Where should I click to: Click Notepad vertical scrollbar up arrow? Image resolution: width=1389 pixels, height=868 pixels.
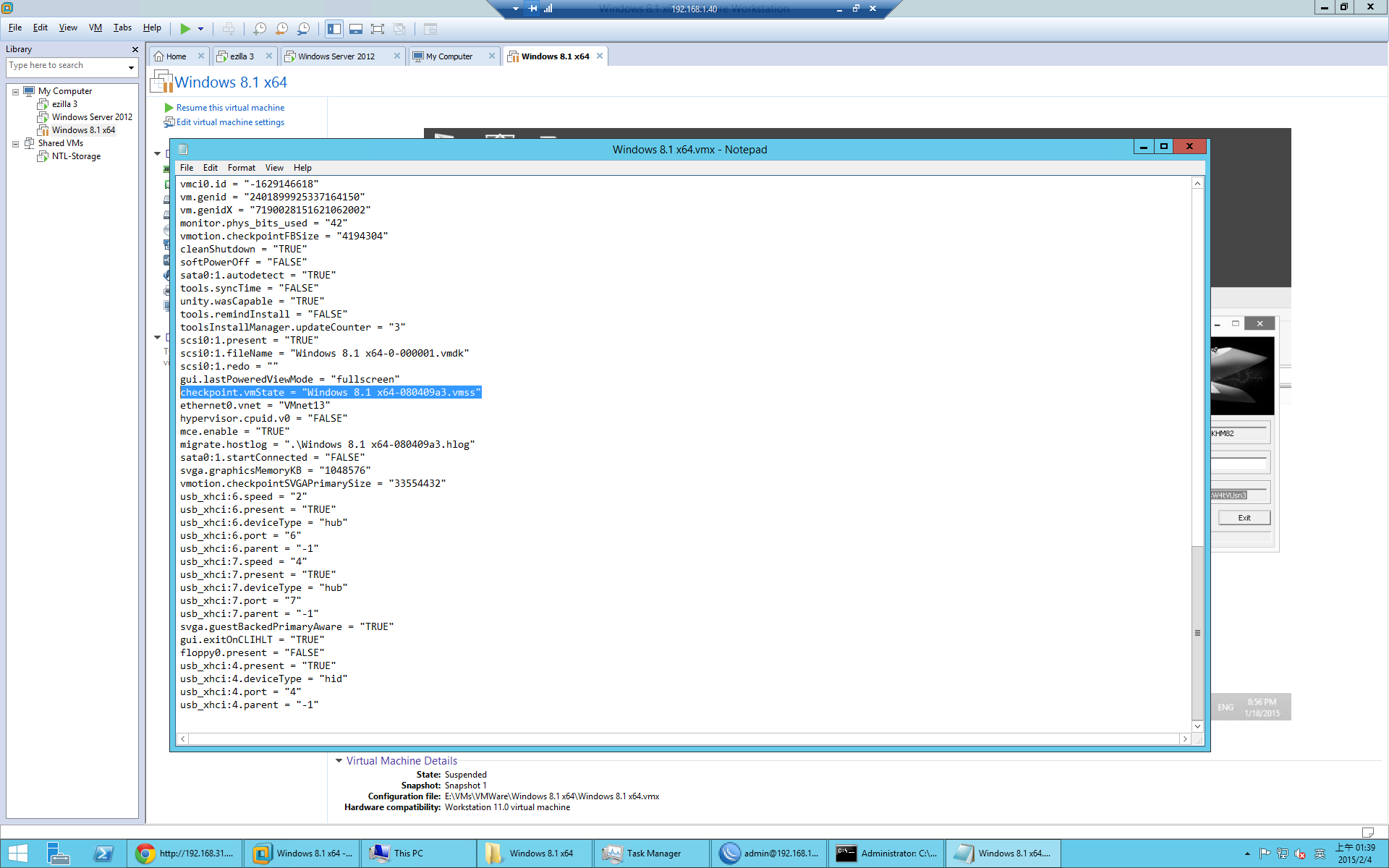[1197, 184]
